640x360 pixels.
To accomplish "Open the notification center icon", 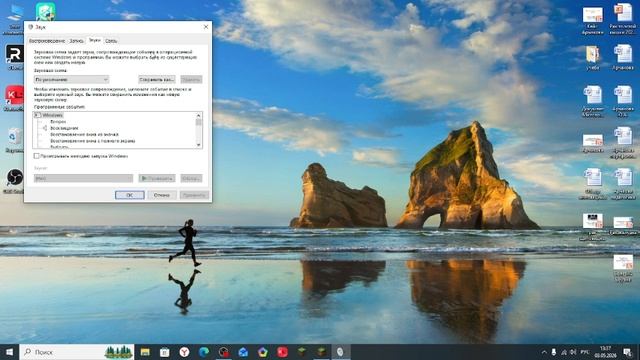I will click(627, 352).
